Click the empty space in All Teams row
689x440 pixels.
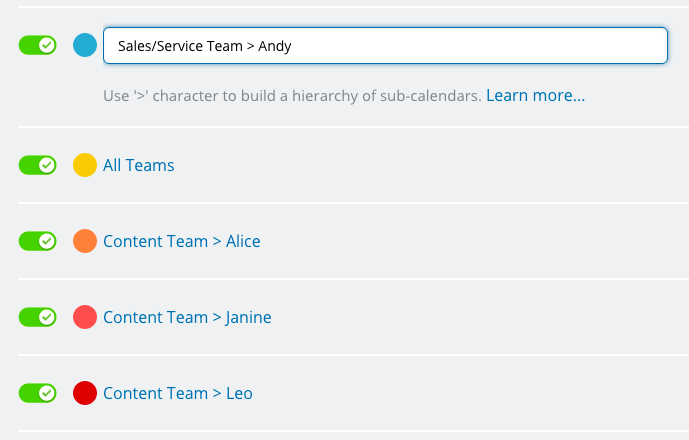(x=431, y=165)
